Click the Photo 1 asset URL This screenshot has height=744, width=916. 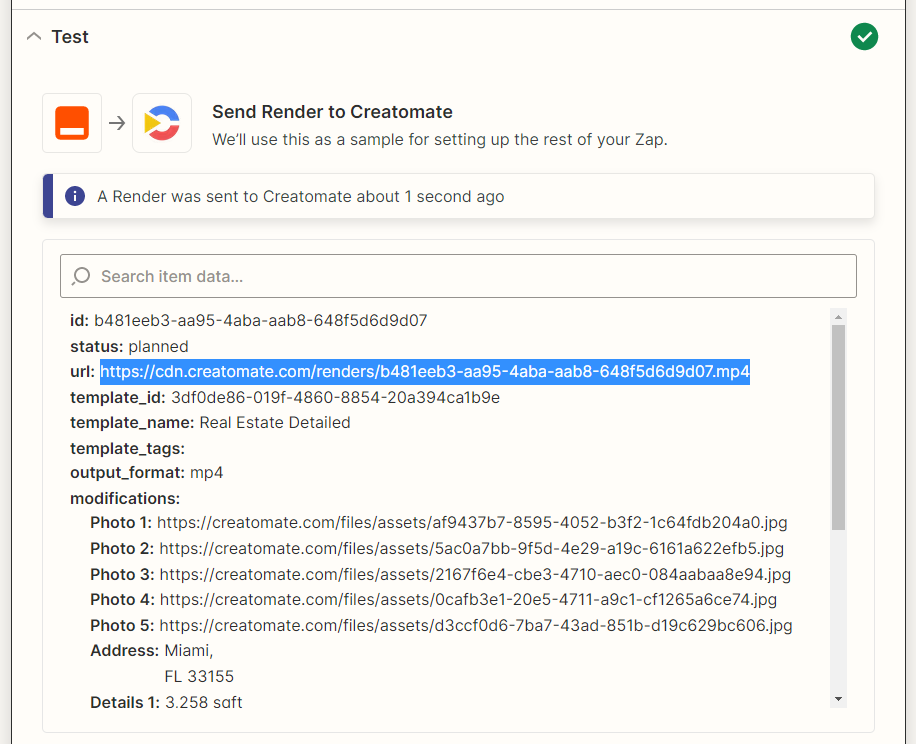click(x=472, y=522)
